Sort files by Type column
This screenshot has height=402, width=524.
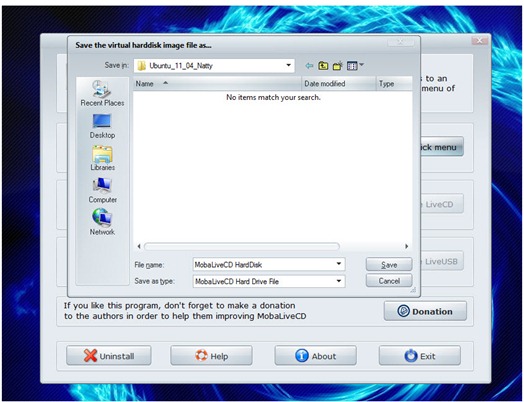(x=394, y=84)
